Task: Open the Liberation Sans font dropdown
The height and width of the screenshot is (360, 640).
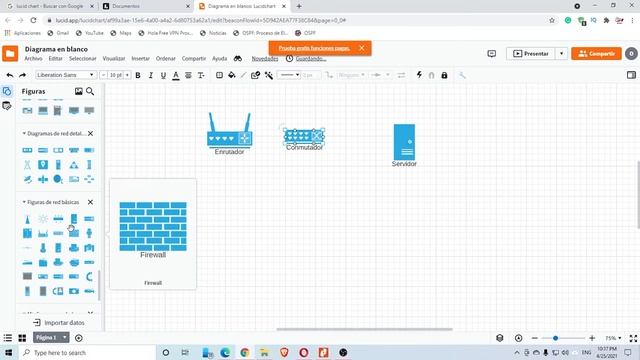Action: 66,75
